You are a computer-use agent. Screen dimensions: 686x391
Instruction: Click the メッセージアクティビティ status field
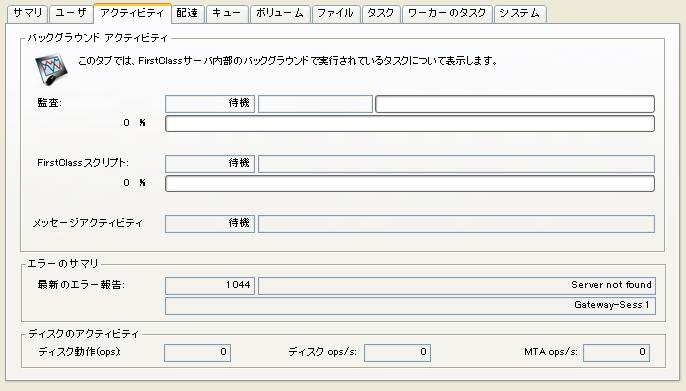pos(210,224)
